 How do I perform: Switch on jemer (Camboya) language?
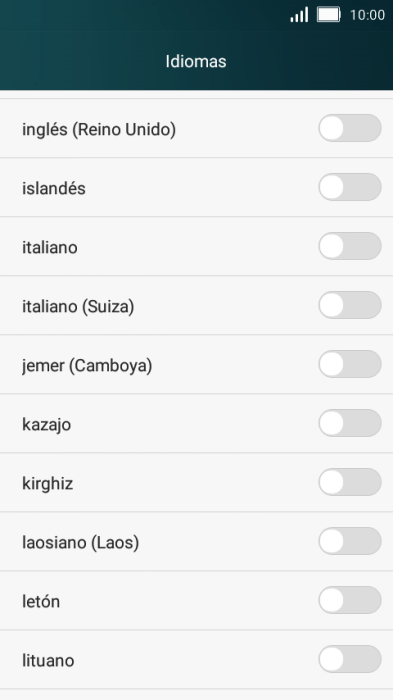[350, 364]
